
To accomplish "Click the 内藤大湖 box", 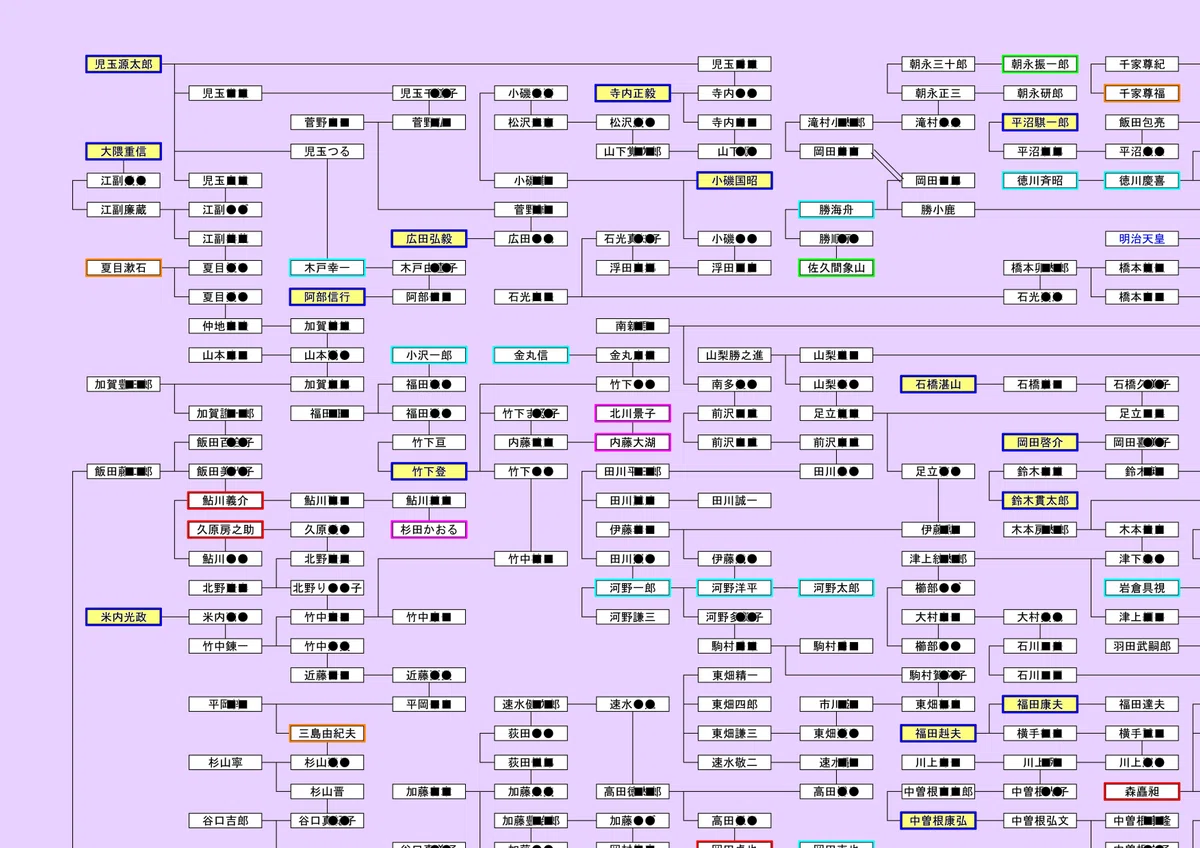I will click(x=633, y=442).
